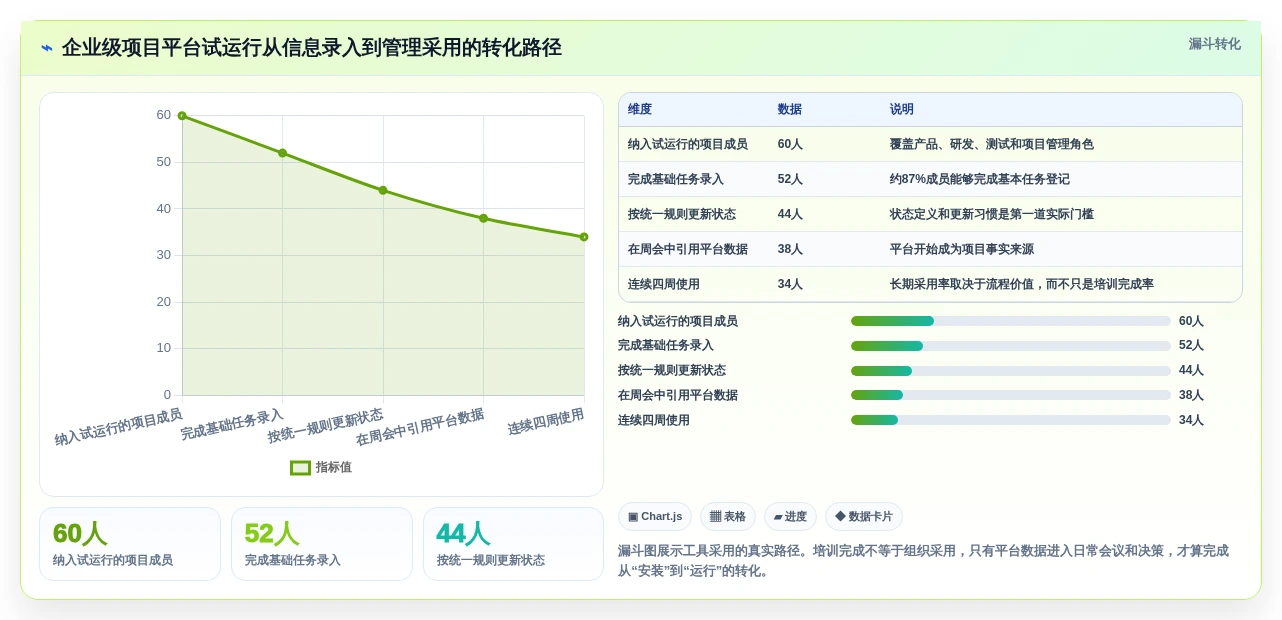Click the chart data point at 38
This screenshot has width=1282, height=620.
[x=483, y=218]
